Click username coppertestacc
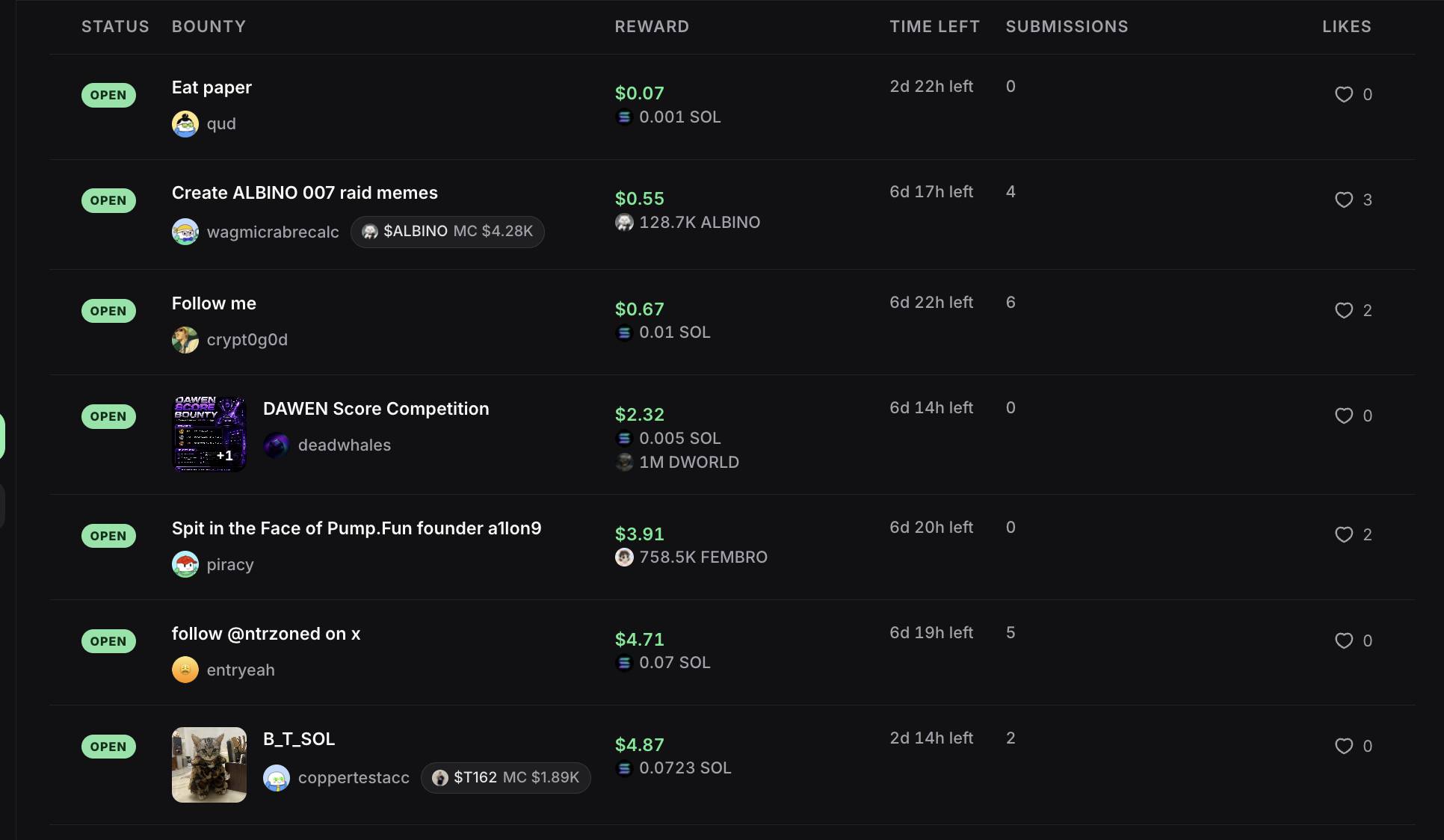 [354, 778]
